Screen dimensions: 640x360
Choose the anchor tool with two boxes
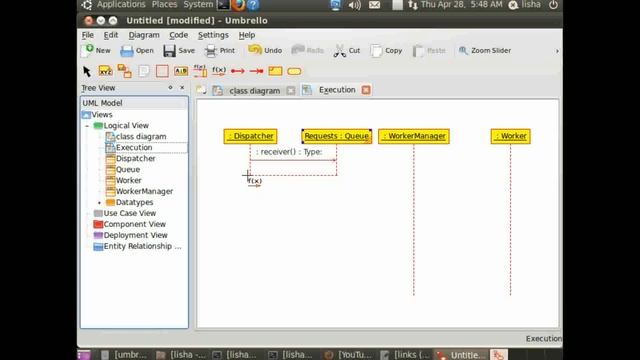124,71
